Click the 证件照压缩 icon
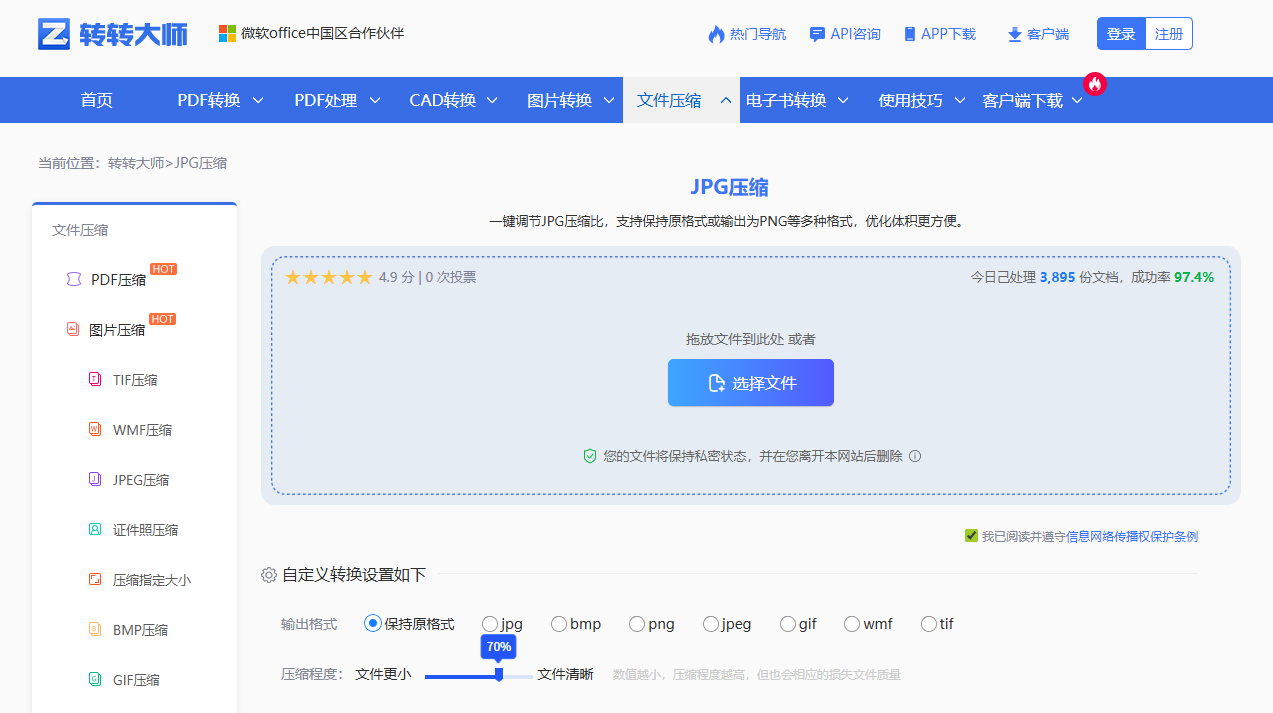Screen dimensions: 1273x713 pos(95,529)
